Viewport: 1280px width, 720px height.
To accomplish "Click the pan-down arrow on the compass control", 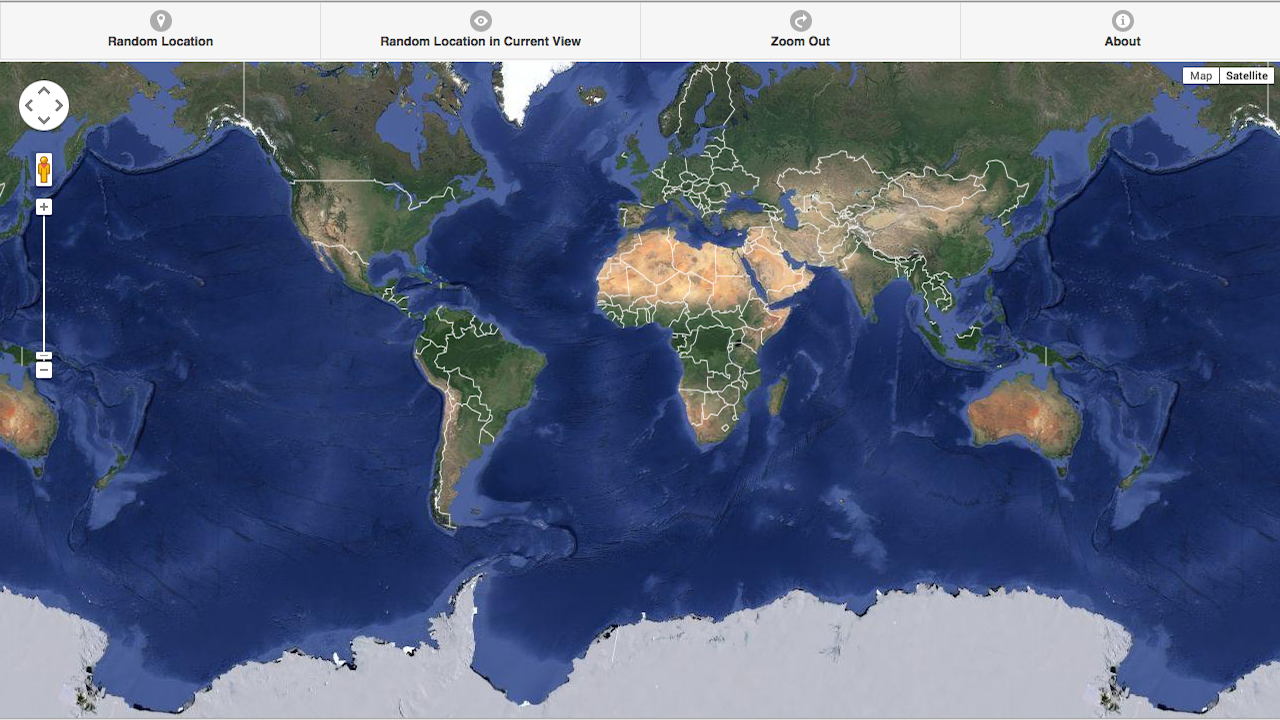I will pos(44,120).
